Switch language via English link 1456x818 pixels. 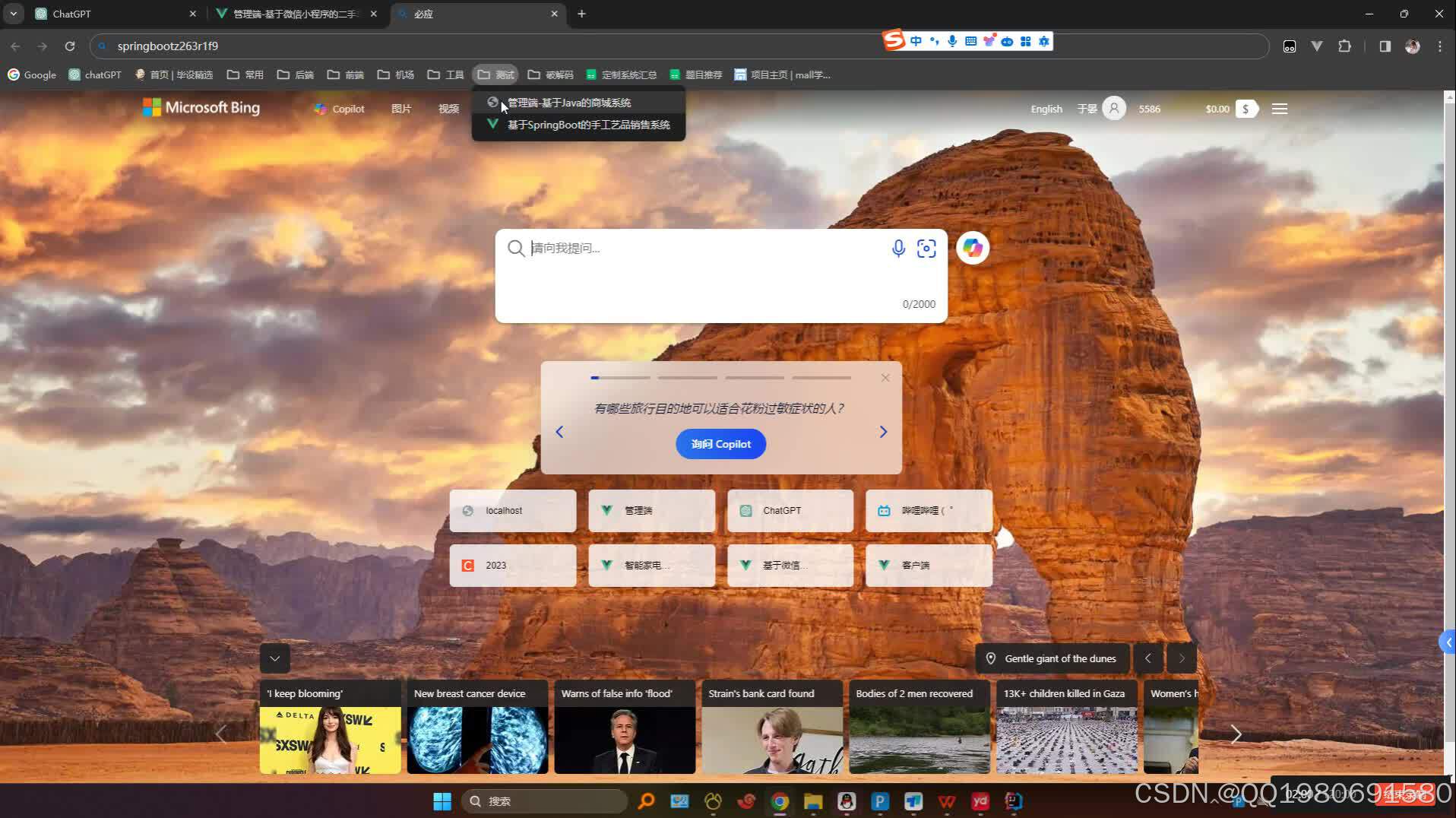click(x=1046, y=109)
